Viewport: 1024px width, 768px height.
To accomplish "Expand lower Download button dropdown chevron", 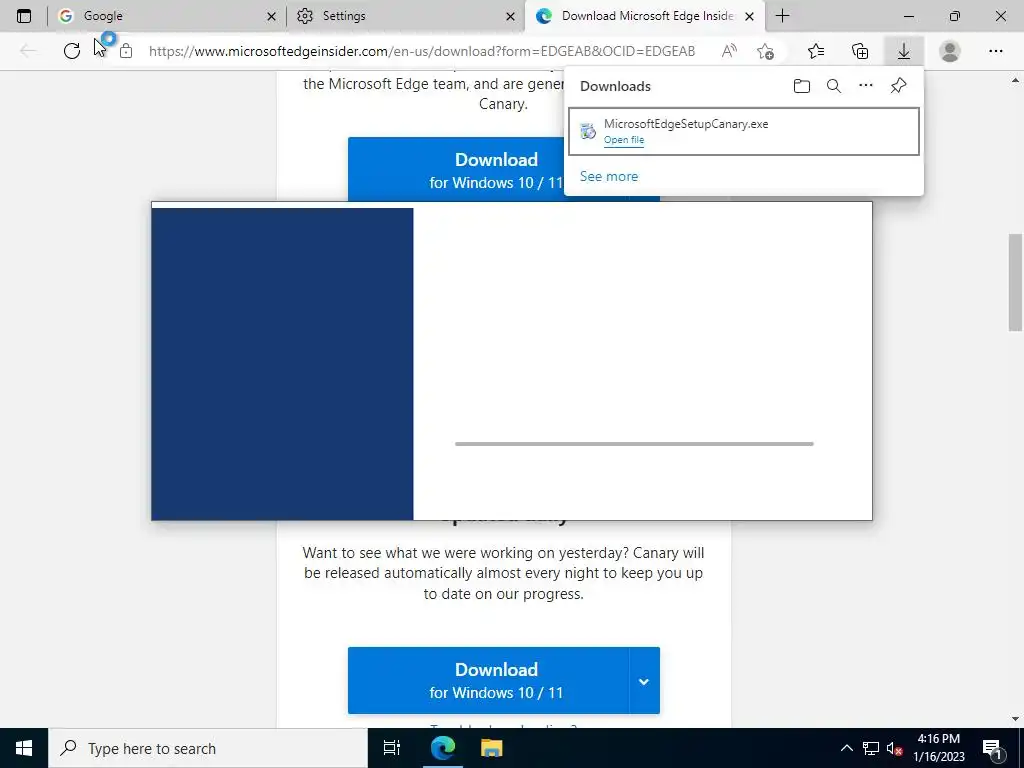I will tap(644, 681).
